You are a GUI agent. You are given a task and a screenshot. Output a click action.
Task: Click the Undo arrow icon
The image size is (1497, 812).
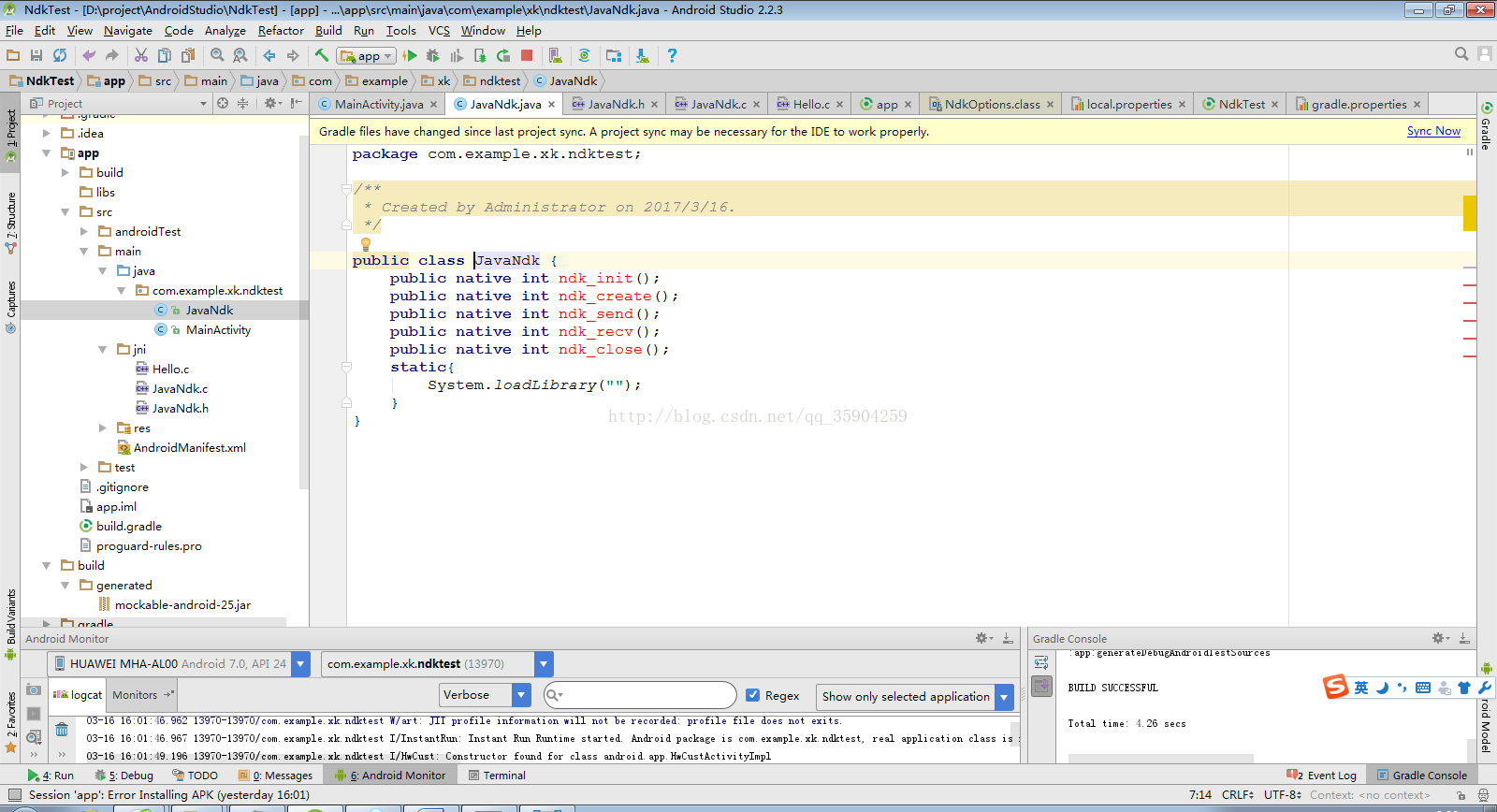[89, 56]
